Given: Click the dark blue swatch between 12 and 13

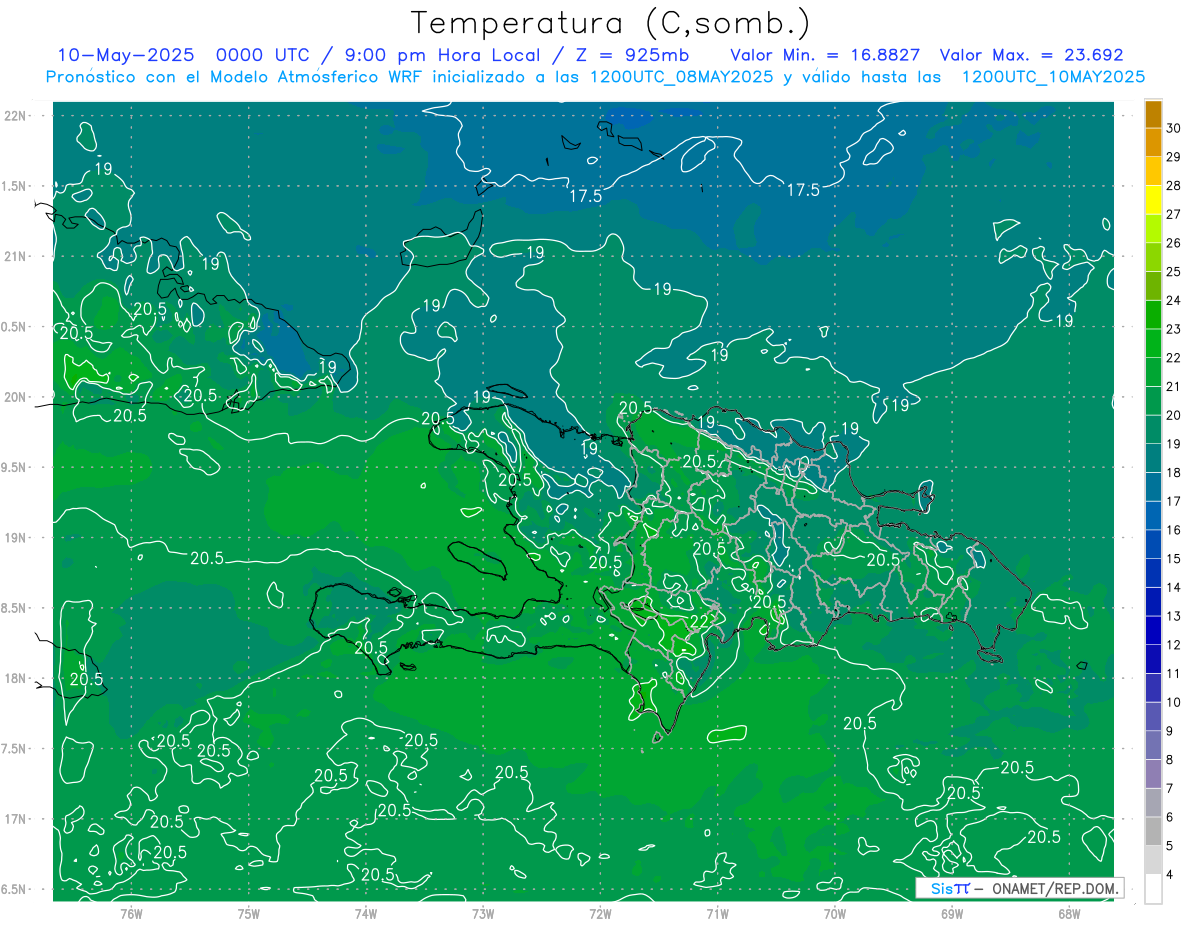Looking at the screenshot, I should click(x=1153, y=631).
